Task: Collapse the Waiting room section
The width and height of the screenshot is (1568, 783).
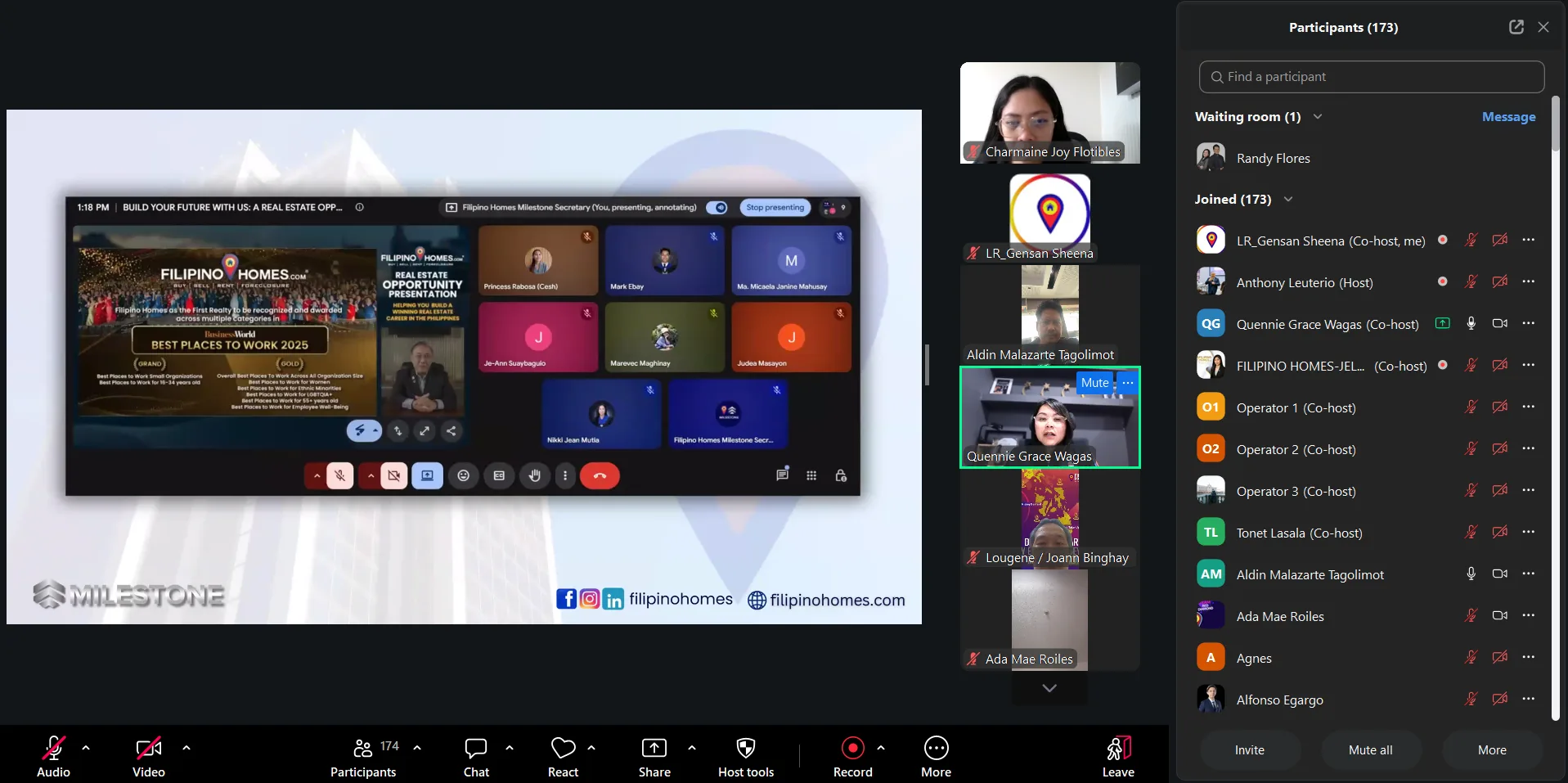Action: [1318, 117]
